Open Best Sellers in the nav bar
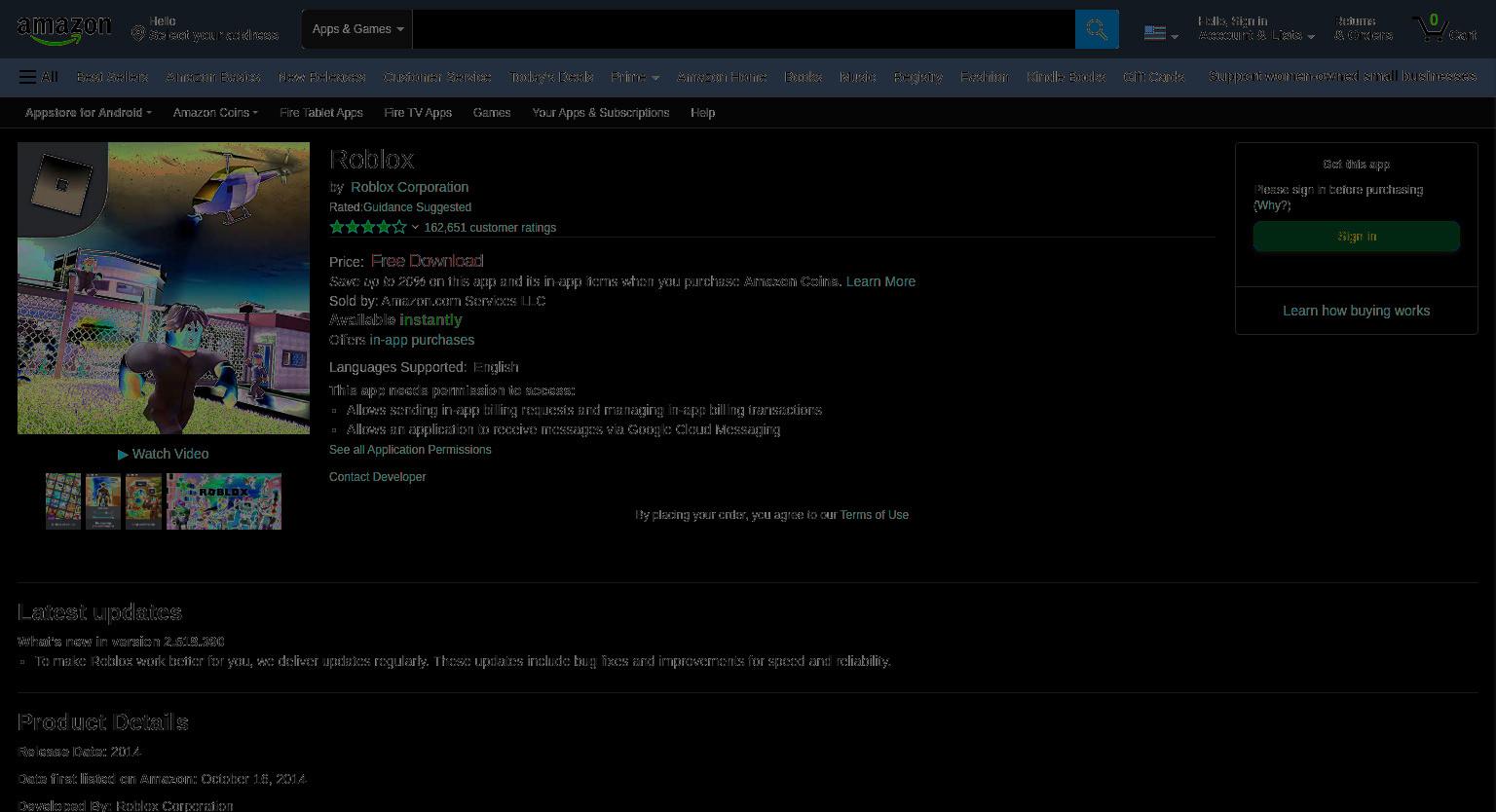The height and width of the screenshot is (812, 1496). pos(112,77)
